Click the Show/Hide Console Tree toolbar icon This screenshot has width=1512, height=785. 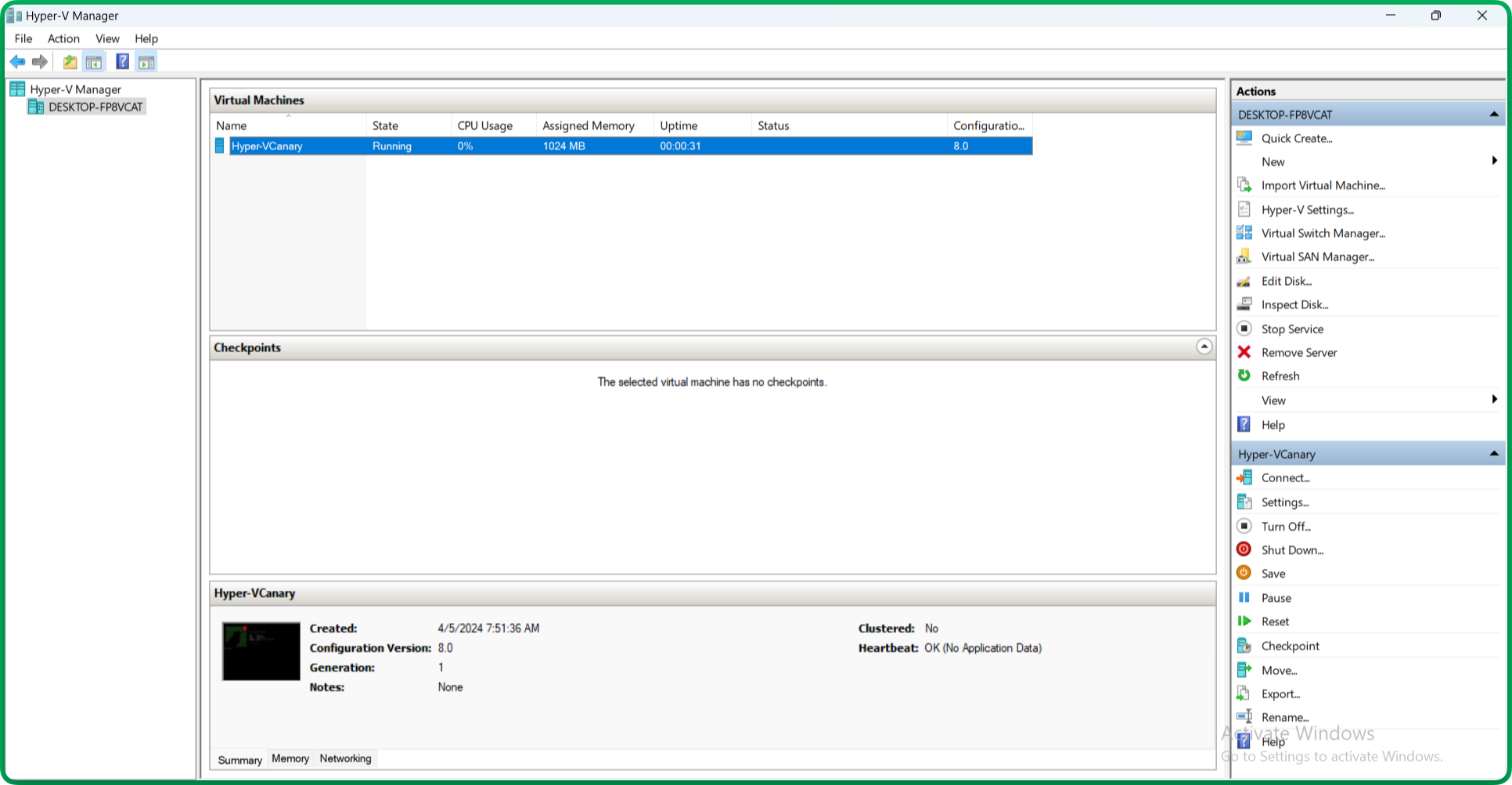coord(94,62)
